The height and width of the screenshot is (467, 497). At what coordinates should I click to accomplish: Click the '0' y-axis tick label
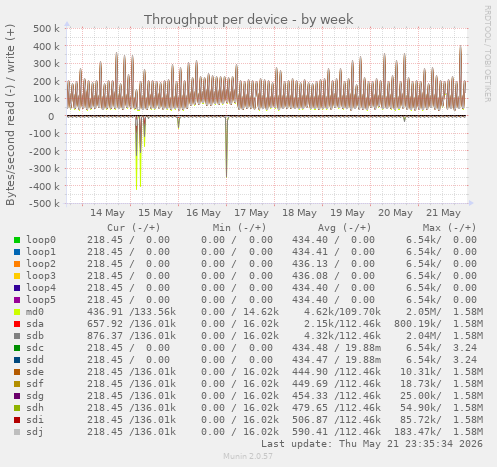(51, 116)
